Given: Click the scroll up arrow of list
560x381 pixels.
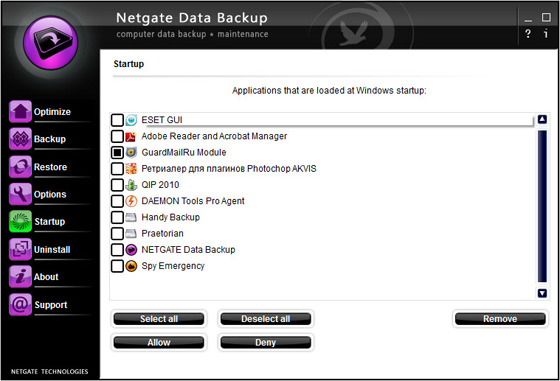Looking at the screenshot, I should [542, 120].
